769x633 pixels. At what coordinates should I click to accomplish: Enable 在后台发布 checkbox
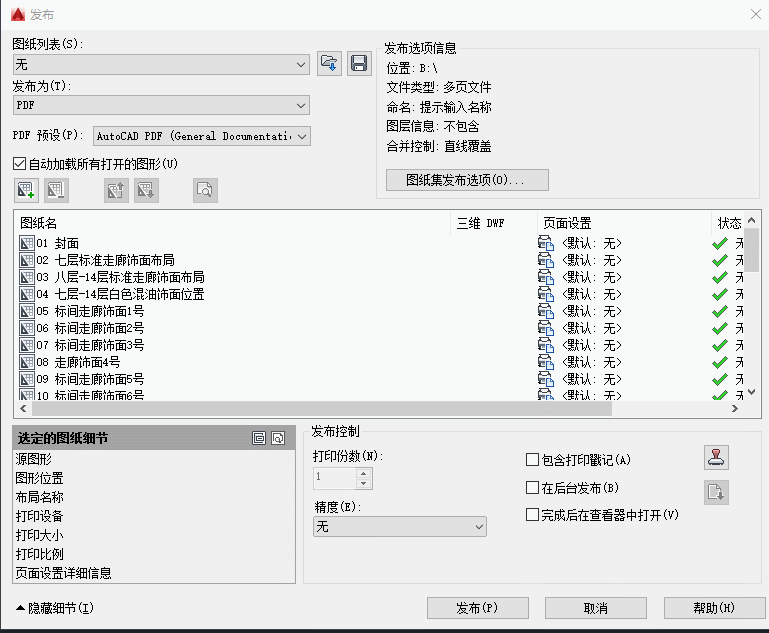(x=532, y=488)
